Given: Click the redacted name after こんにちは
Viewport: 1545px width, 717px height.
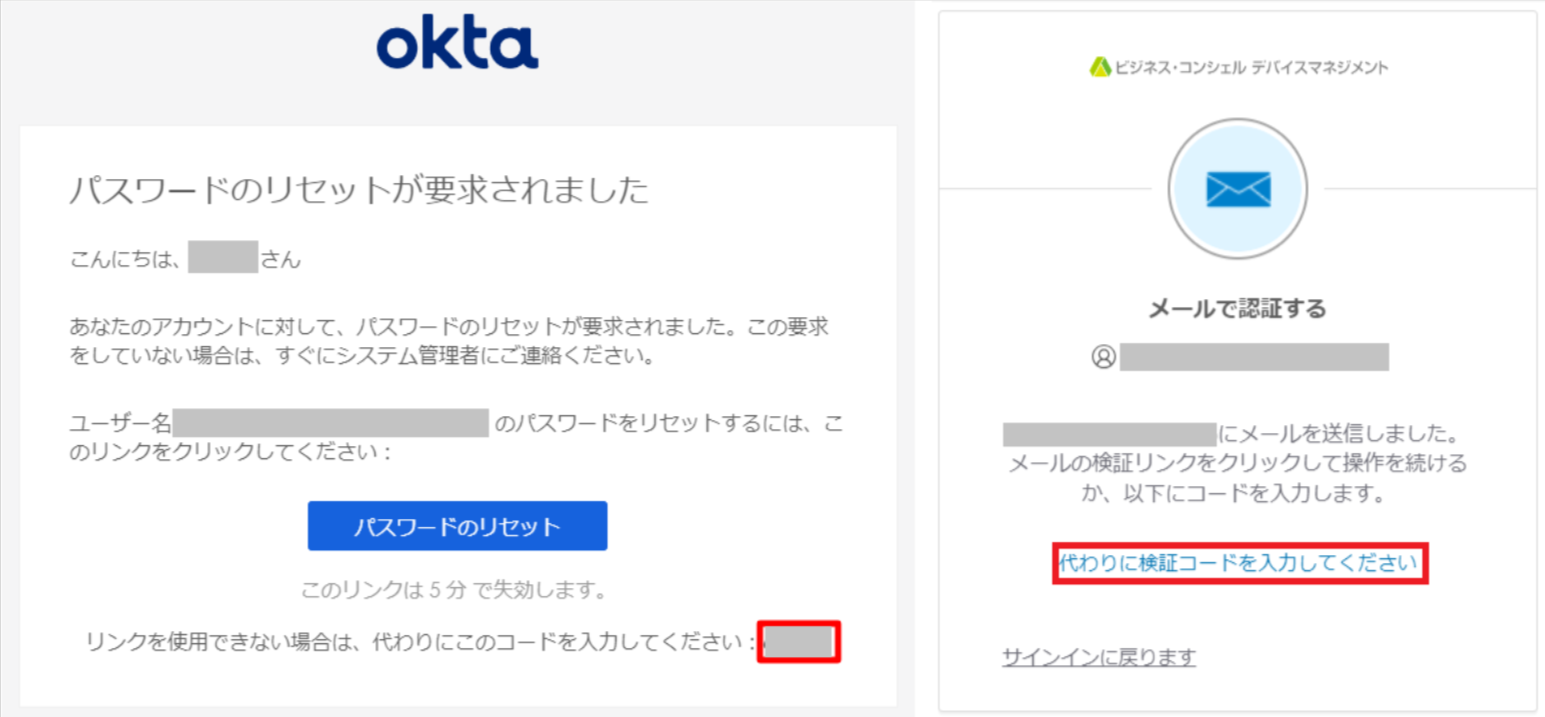Looking at the screenshot, I should 223,260.
